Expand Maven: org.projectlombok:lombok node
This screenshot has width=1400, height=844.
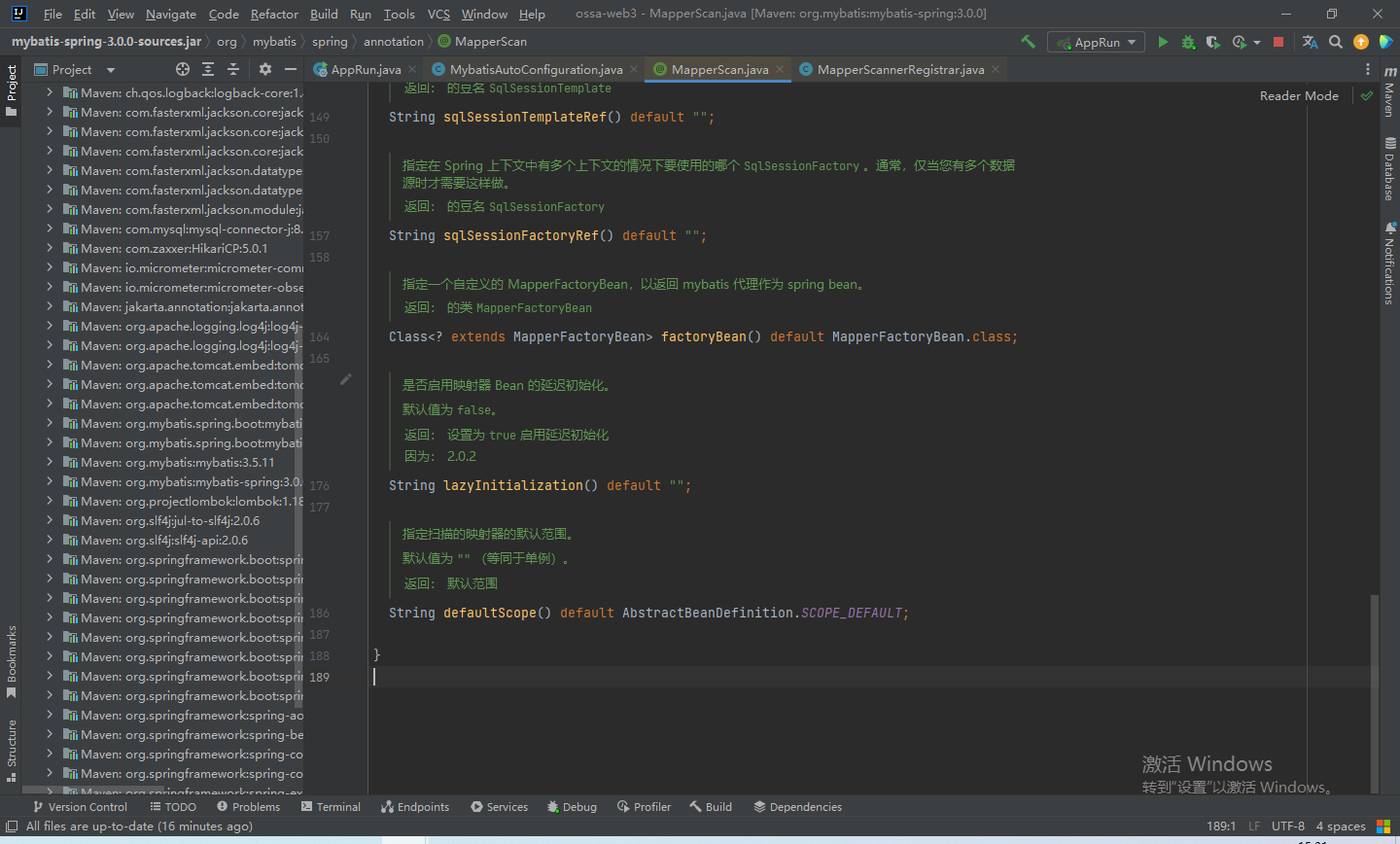click(x=50, y=501)
